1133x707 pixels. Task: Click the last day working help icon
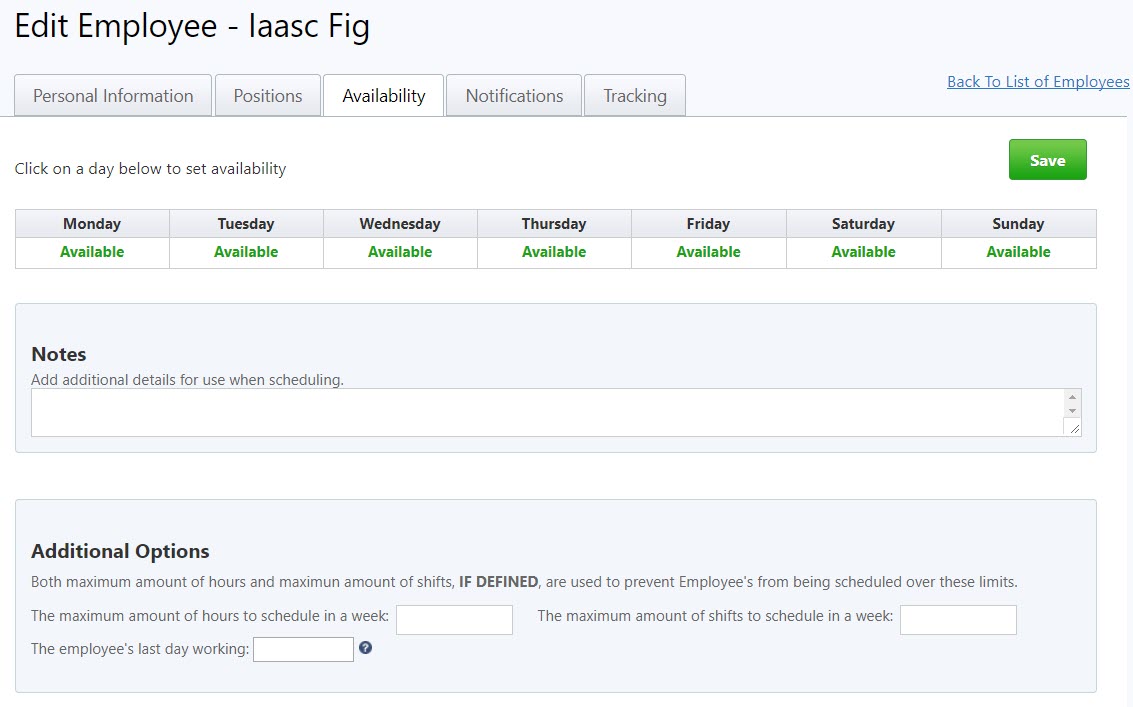coord(366,648)
